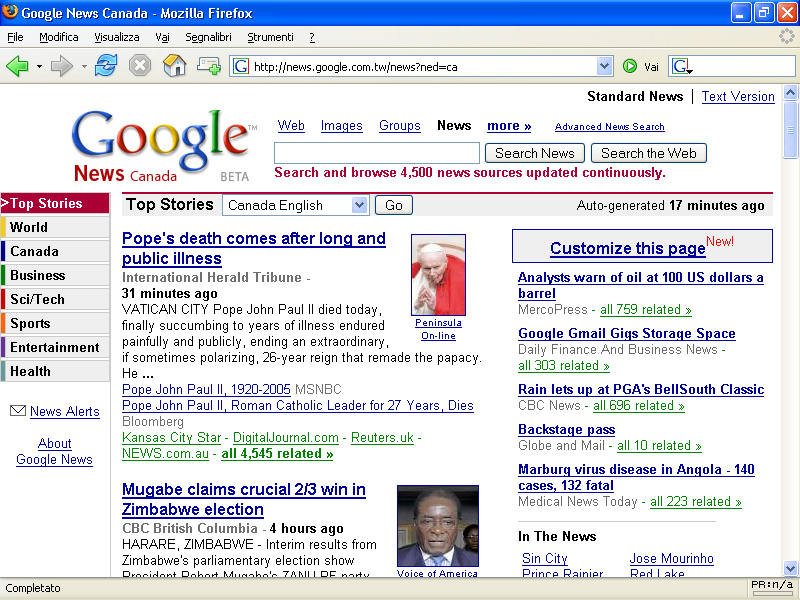
Task: Click the green Vai go icon
Action: tap(630, 66)
